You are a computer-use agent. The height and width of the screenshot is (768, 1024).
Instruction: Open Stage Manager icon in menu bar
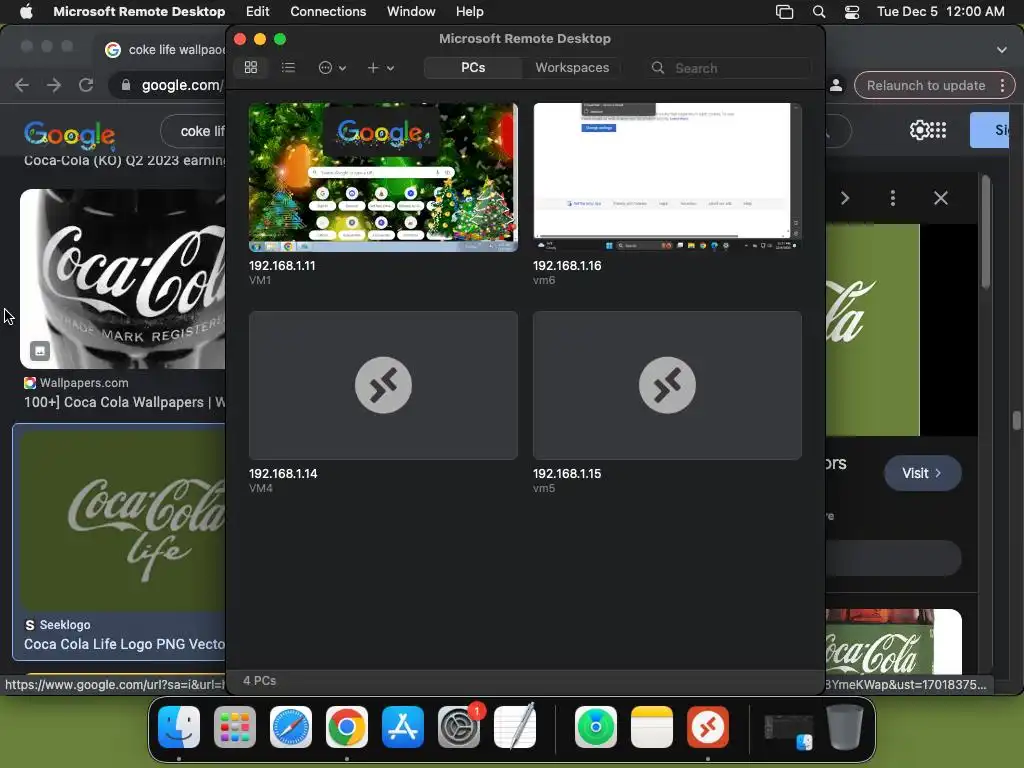pyautogui.click(x=784, y=12)
